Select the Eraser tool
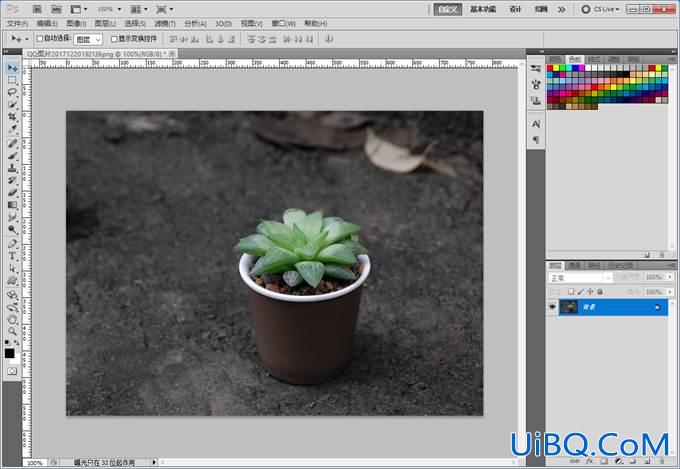The image size is (680, 469). point(12,193)
